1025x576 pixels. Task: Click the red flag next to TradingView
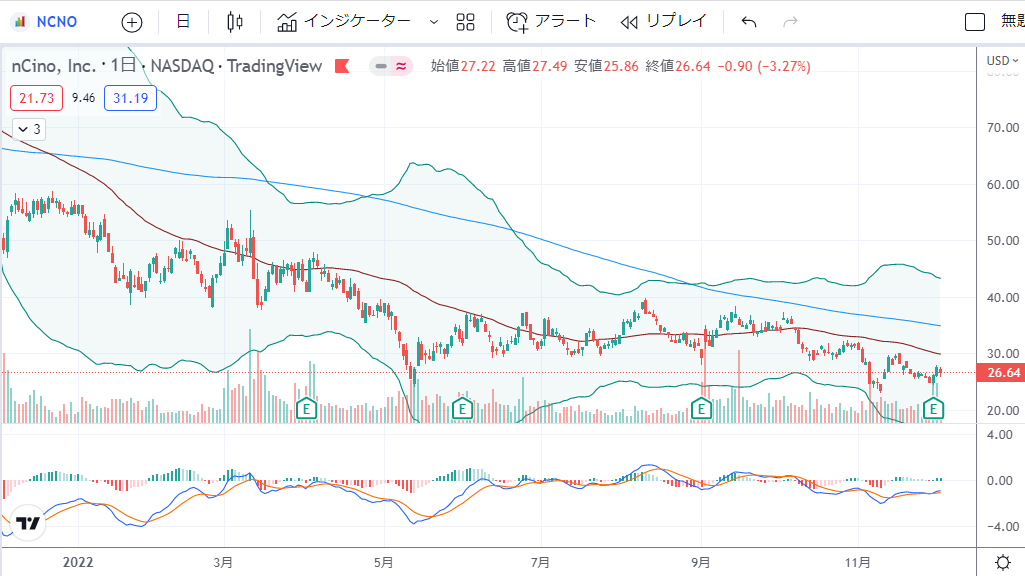tap(342, 66)
